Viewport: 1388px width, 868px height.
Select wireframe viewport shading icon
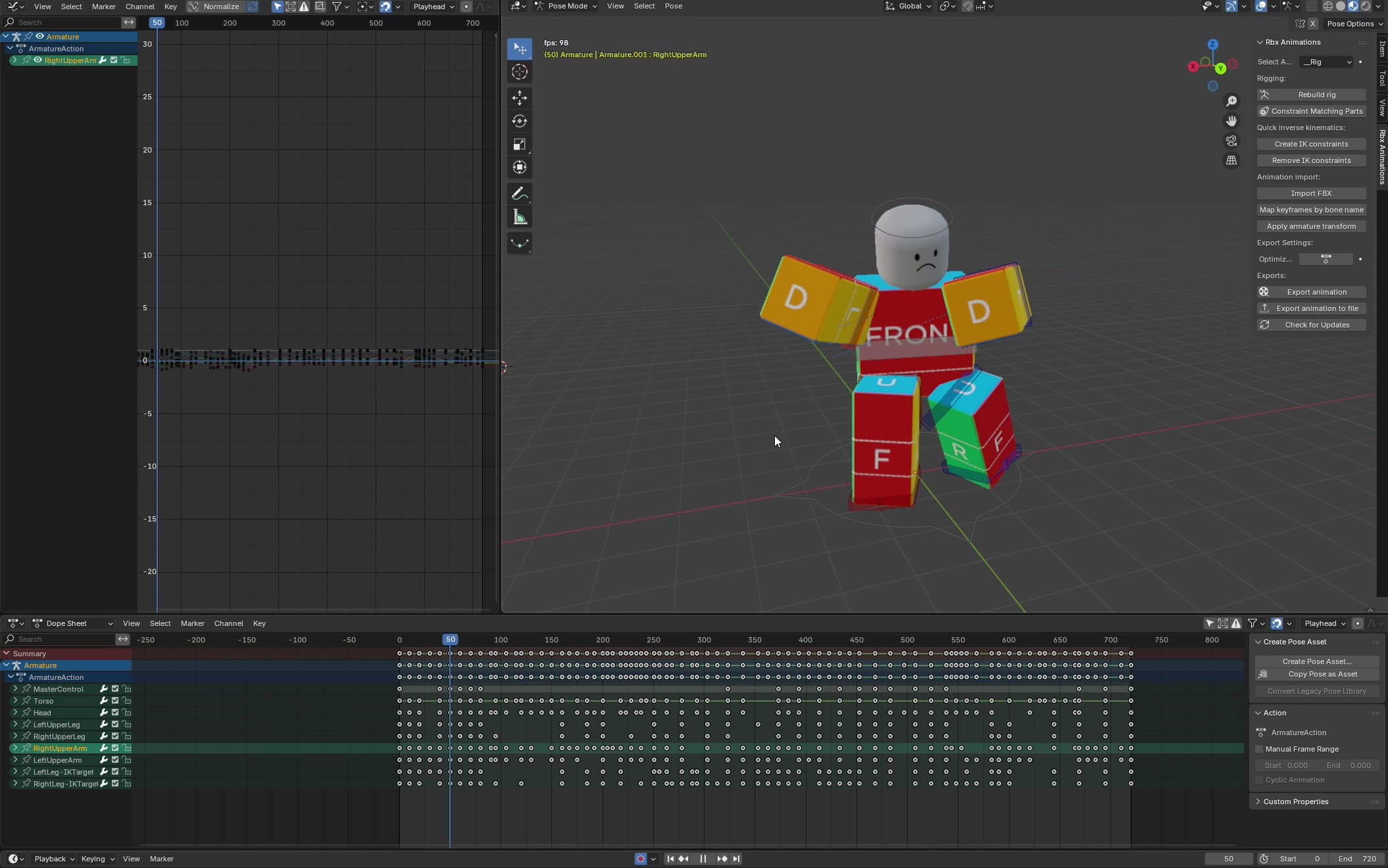tap(1327, 6)
